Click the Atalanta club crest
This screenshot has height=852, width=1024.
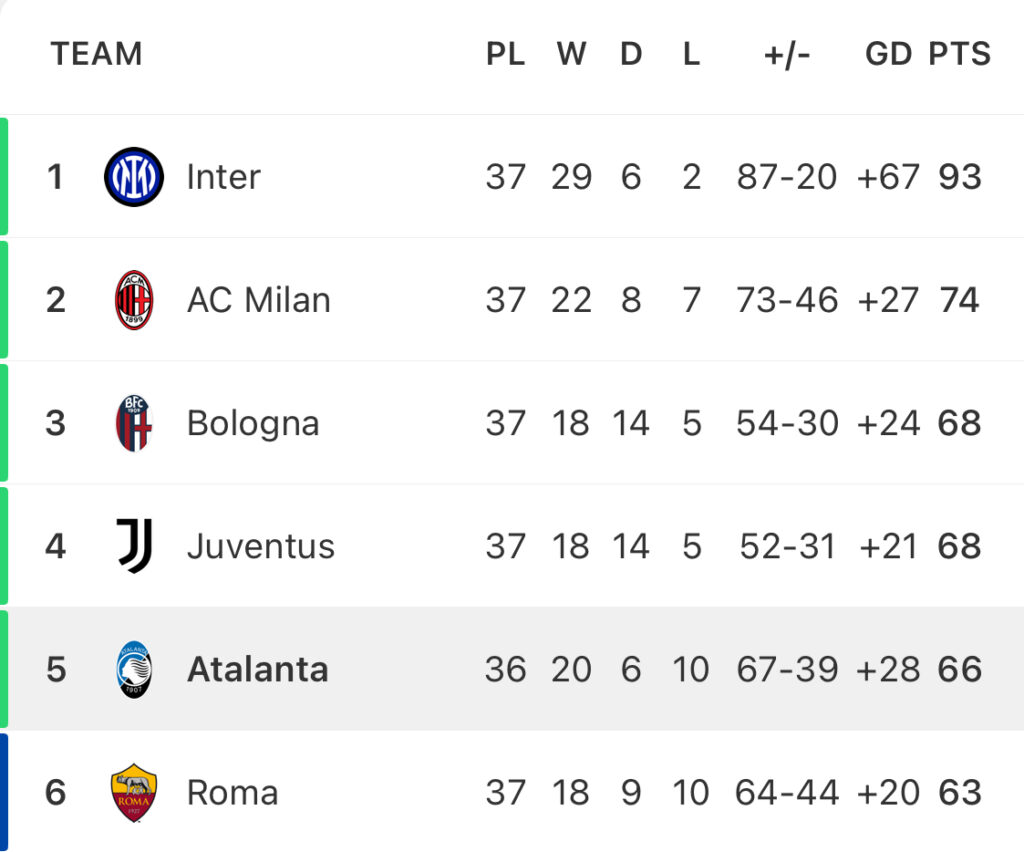[x=134, y=669]
